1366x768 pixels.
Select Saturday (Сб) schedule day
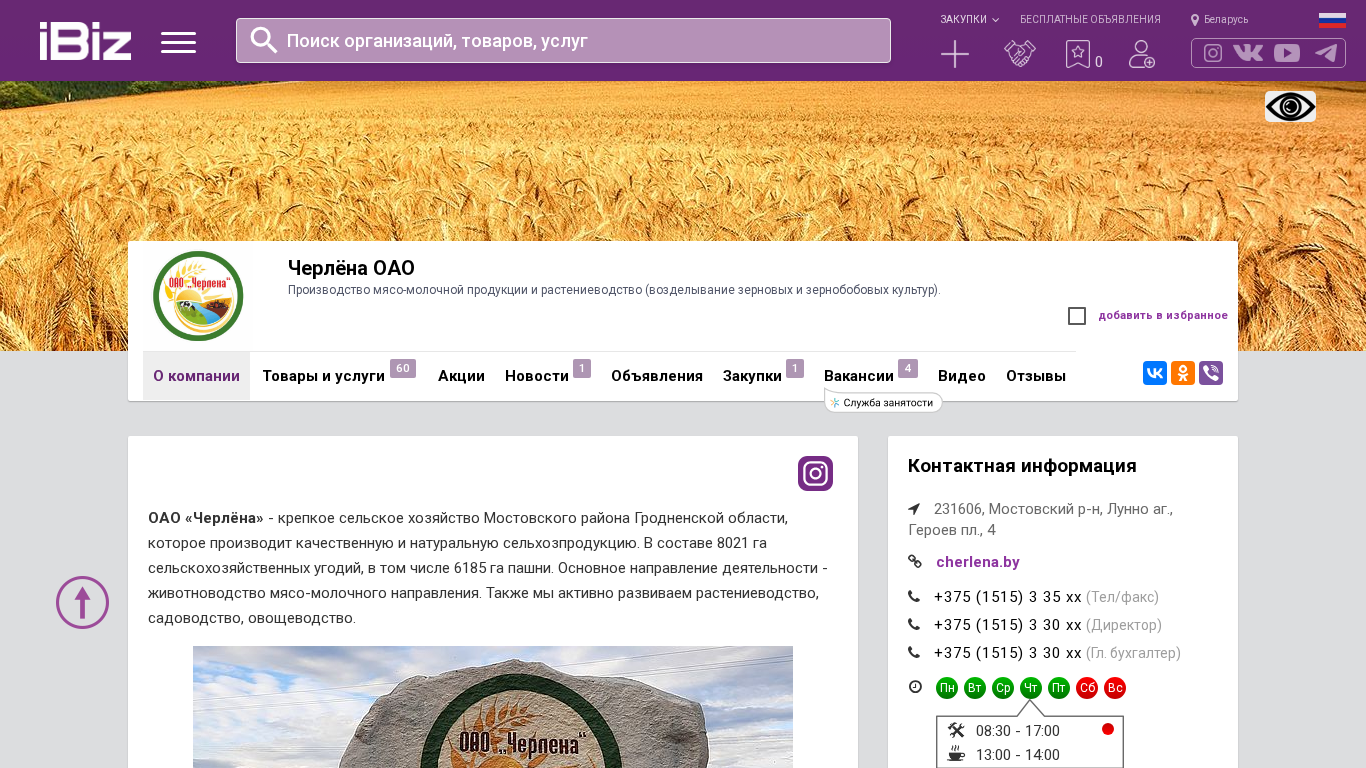click(x=1087, y=688)
